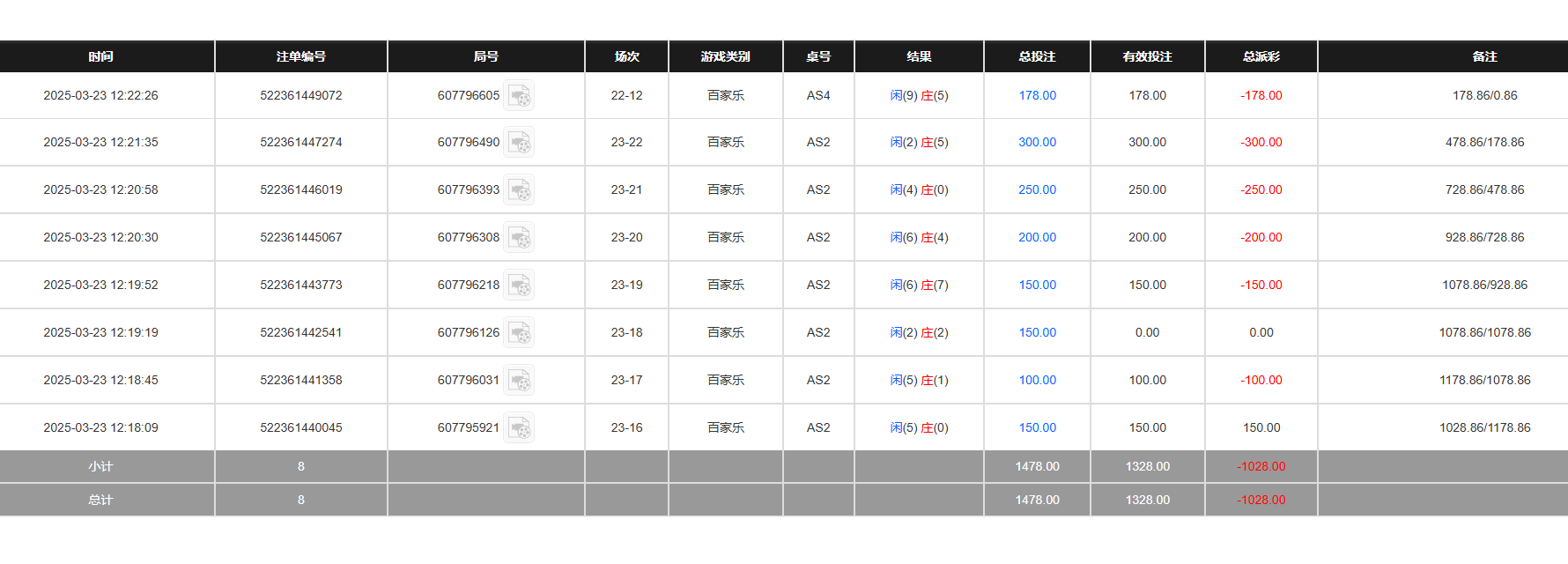Select bet number 522361449072
Viewport: 1568px width, 564px height.
[x=300, y=95]
